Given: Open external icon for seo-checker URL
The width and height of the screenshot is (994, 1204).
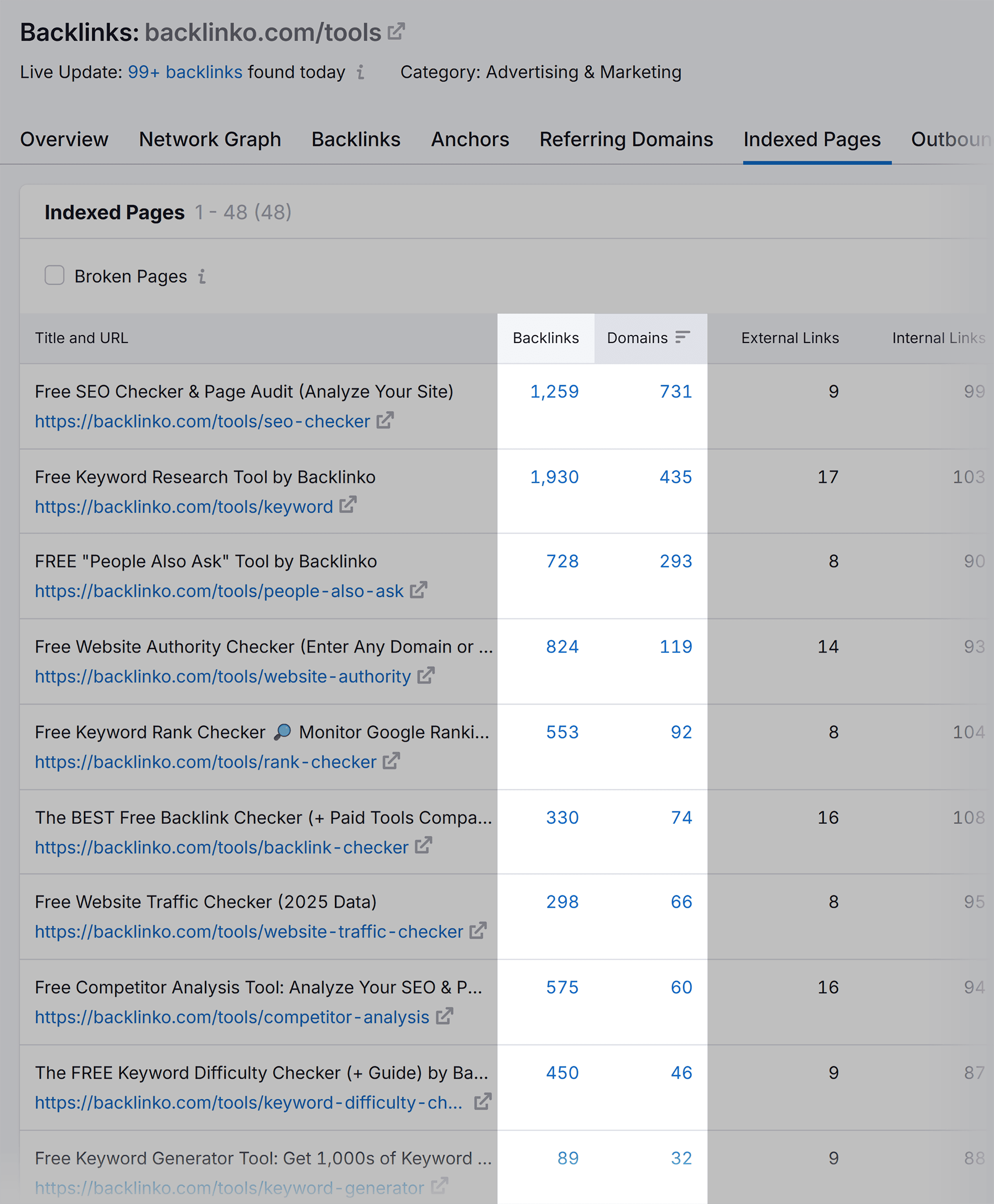Looking at the screenshot, I should (x=385, y=421).
